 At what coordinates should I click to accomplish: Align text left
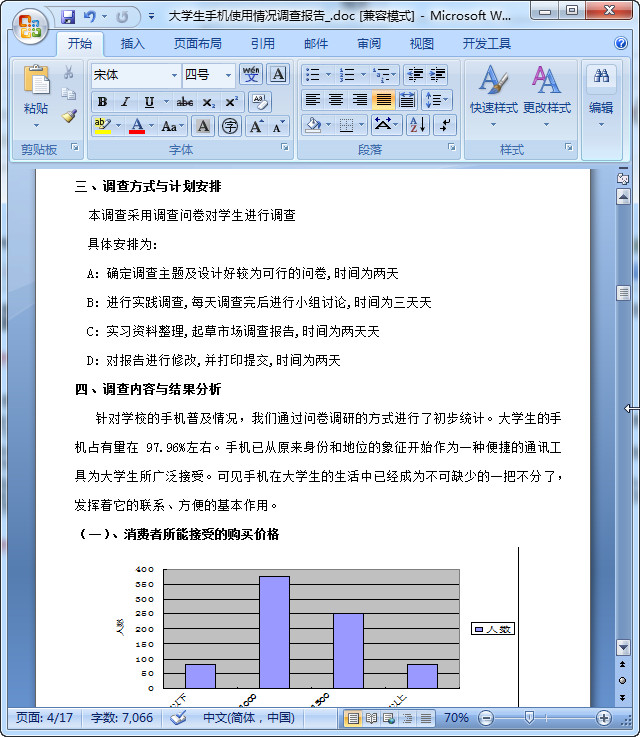(x=312, y=100)
